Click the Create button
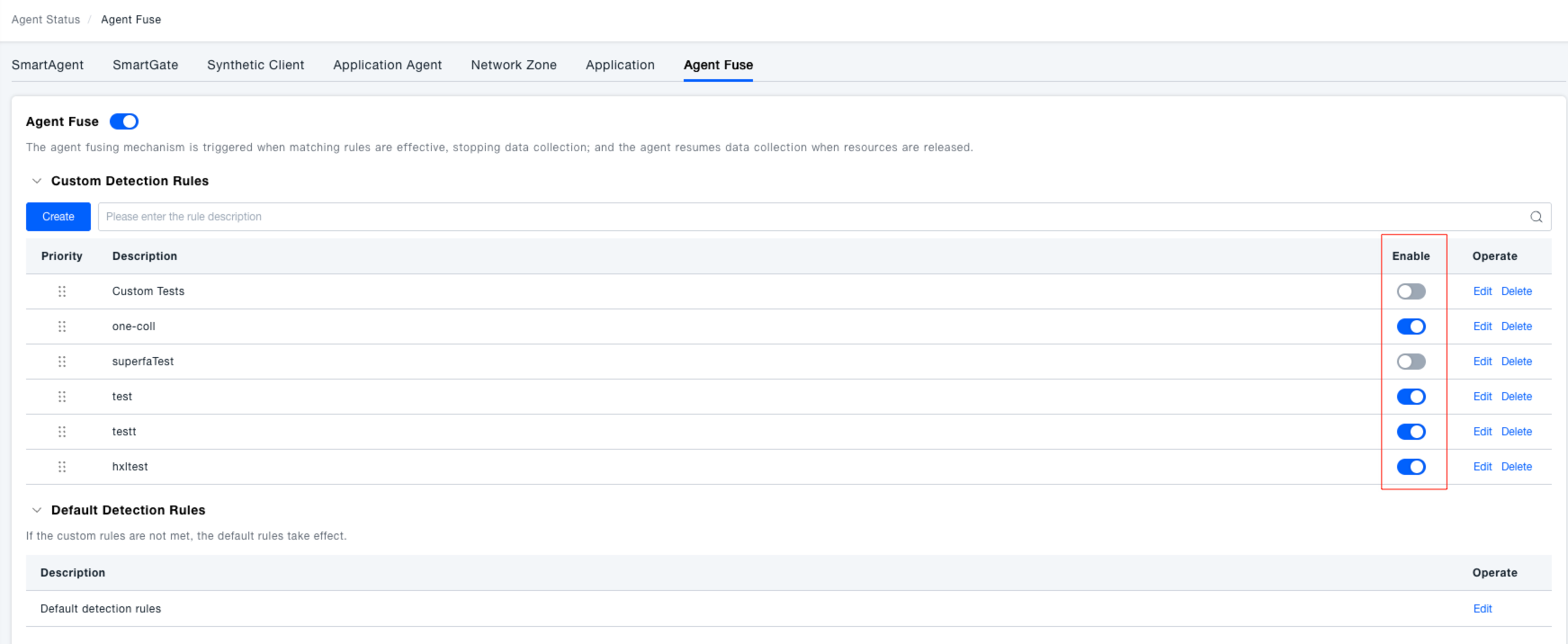 (58, 217)
